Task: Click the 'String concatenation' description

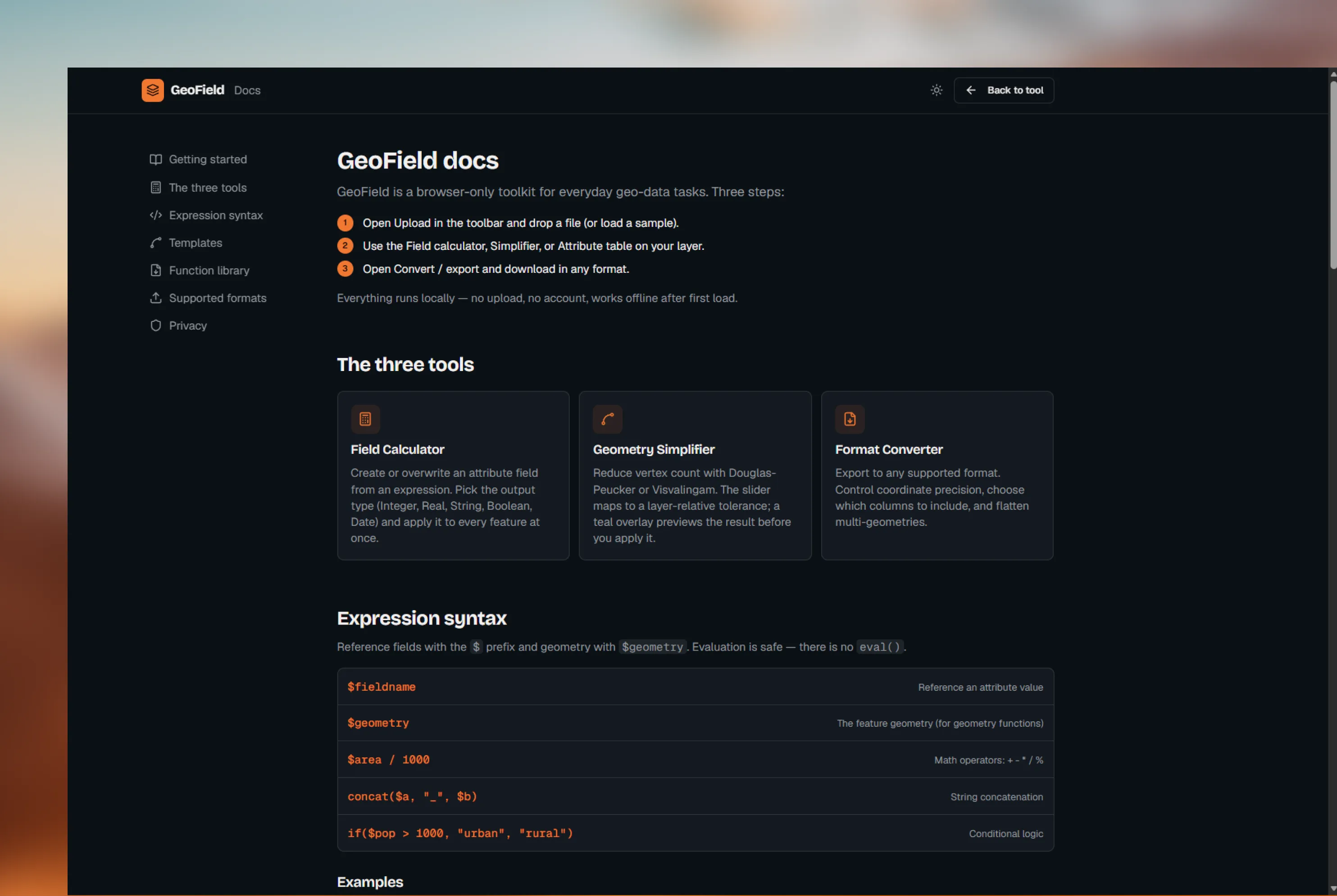Action: point(997,797)
